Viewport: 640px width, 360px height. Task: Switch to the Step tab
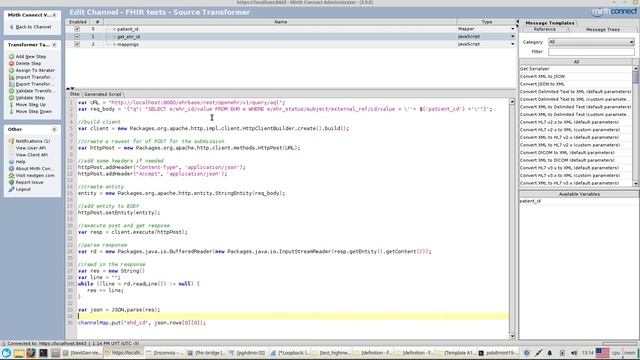pyautogui.click(x=74, y=94)
